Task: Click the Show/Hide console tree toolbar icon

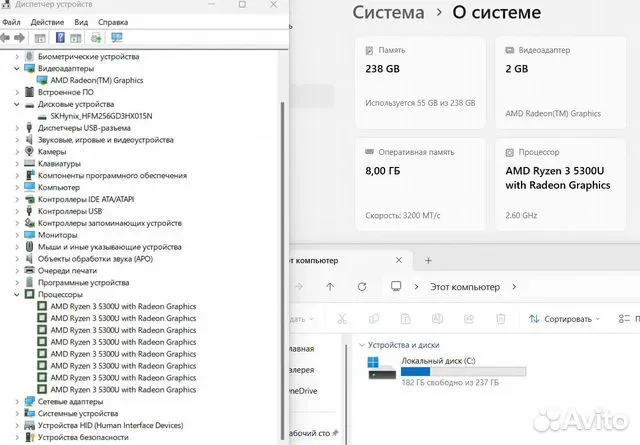Action: click(x=40, y=39)
